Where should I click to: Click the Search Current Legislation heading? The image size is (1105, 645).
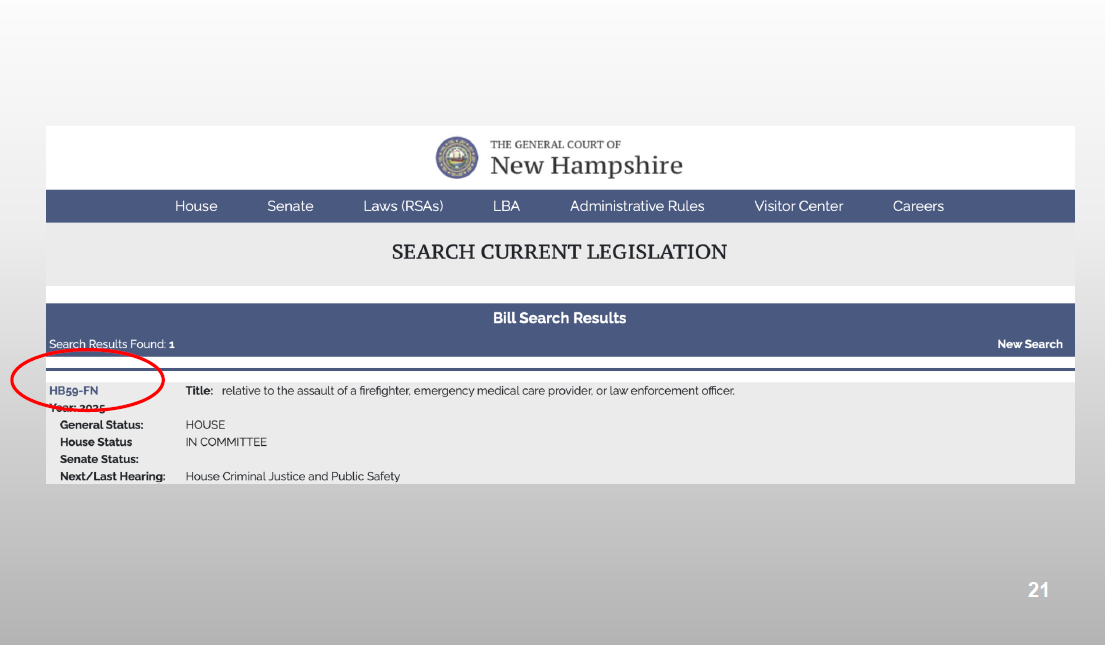[559, 252]
